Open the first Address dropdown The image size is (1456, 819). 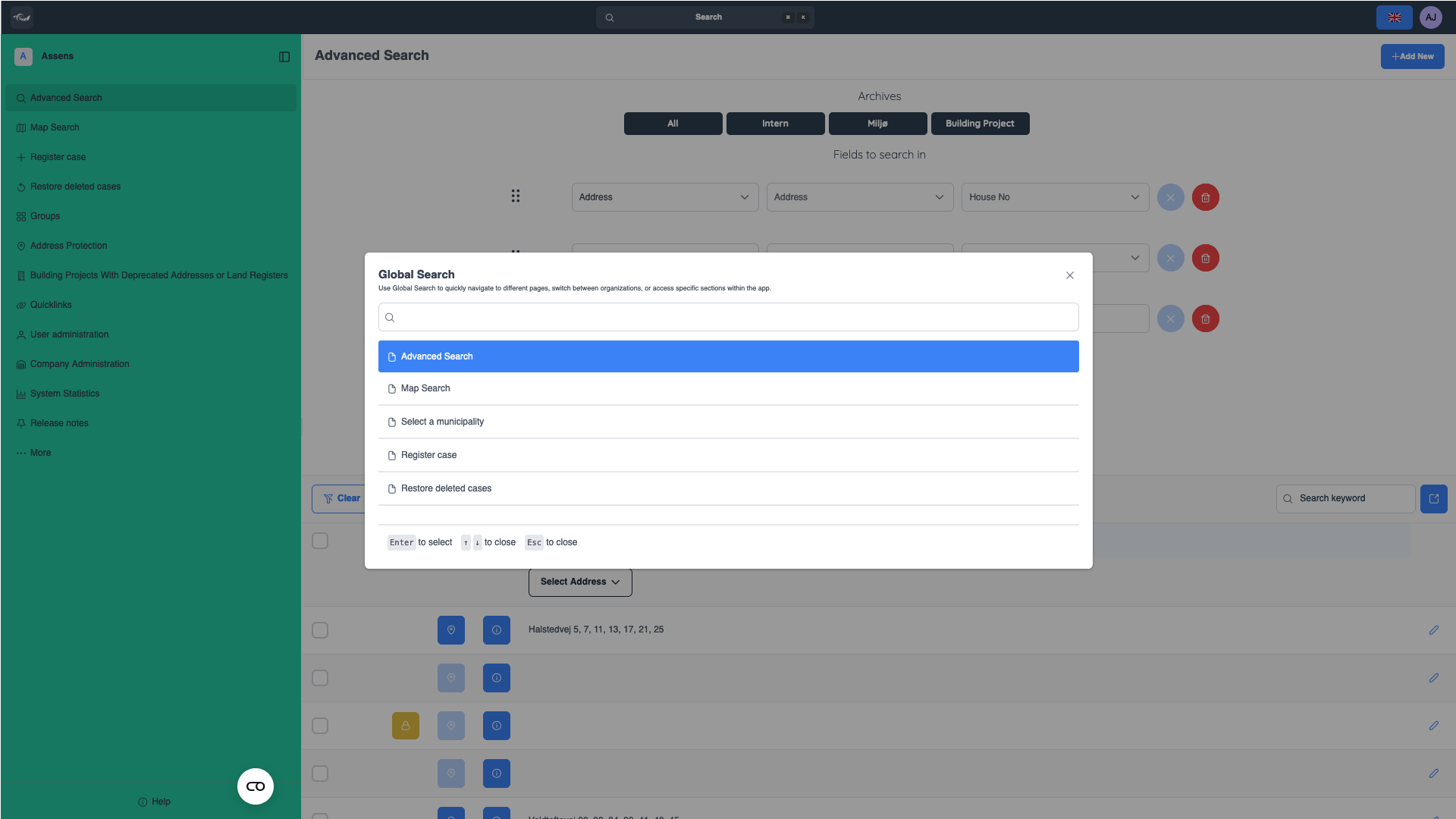[664, 197]
